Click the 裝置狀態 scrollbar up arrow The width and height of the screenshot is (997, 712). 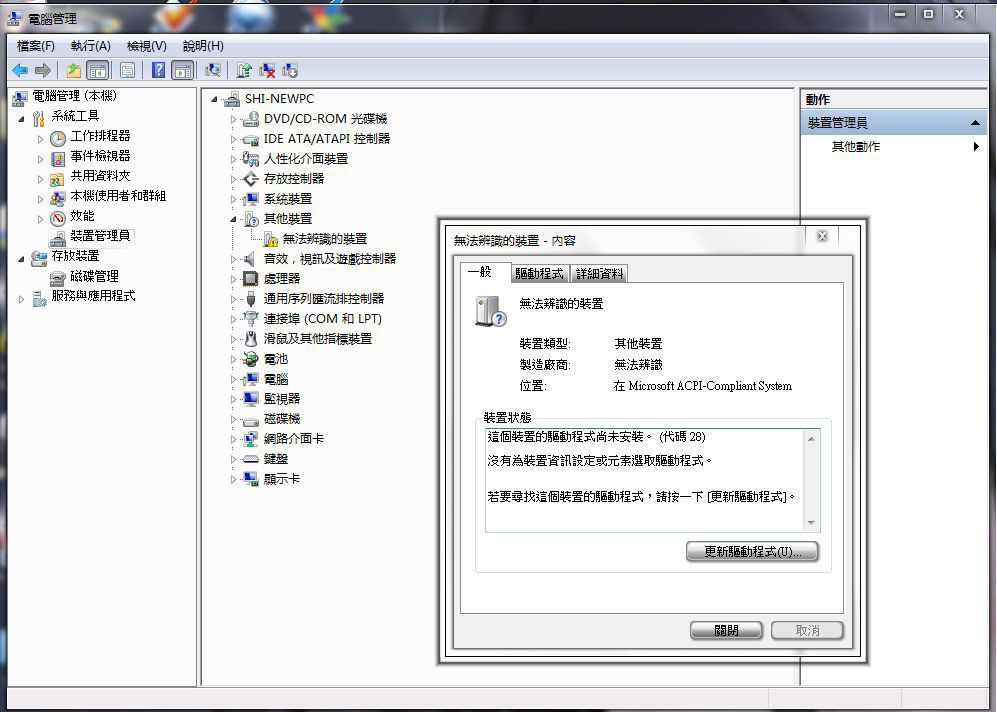click(811, 439)
